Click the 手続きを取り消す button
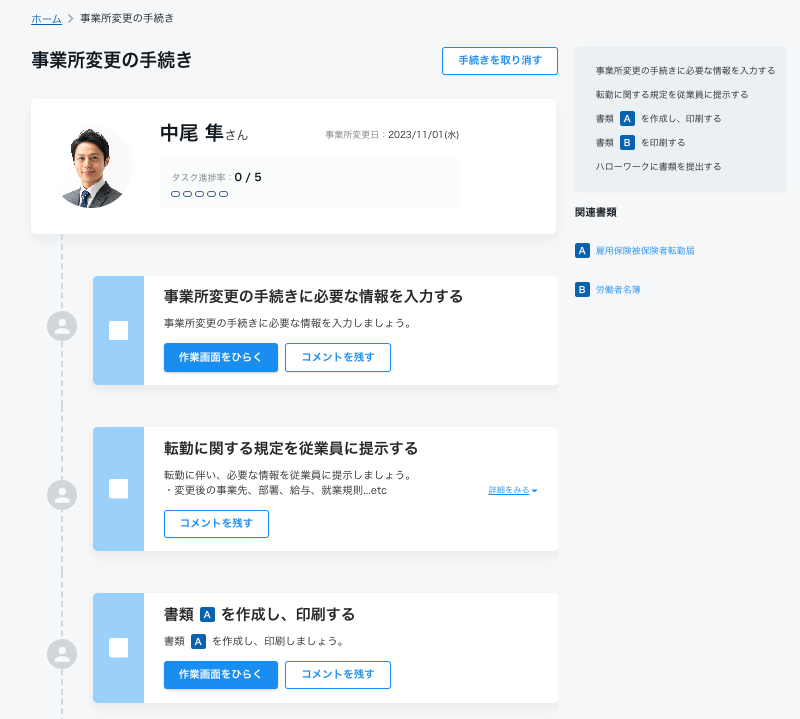800x719 pixels. click(x=499, y=61)
